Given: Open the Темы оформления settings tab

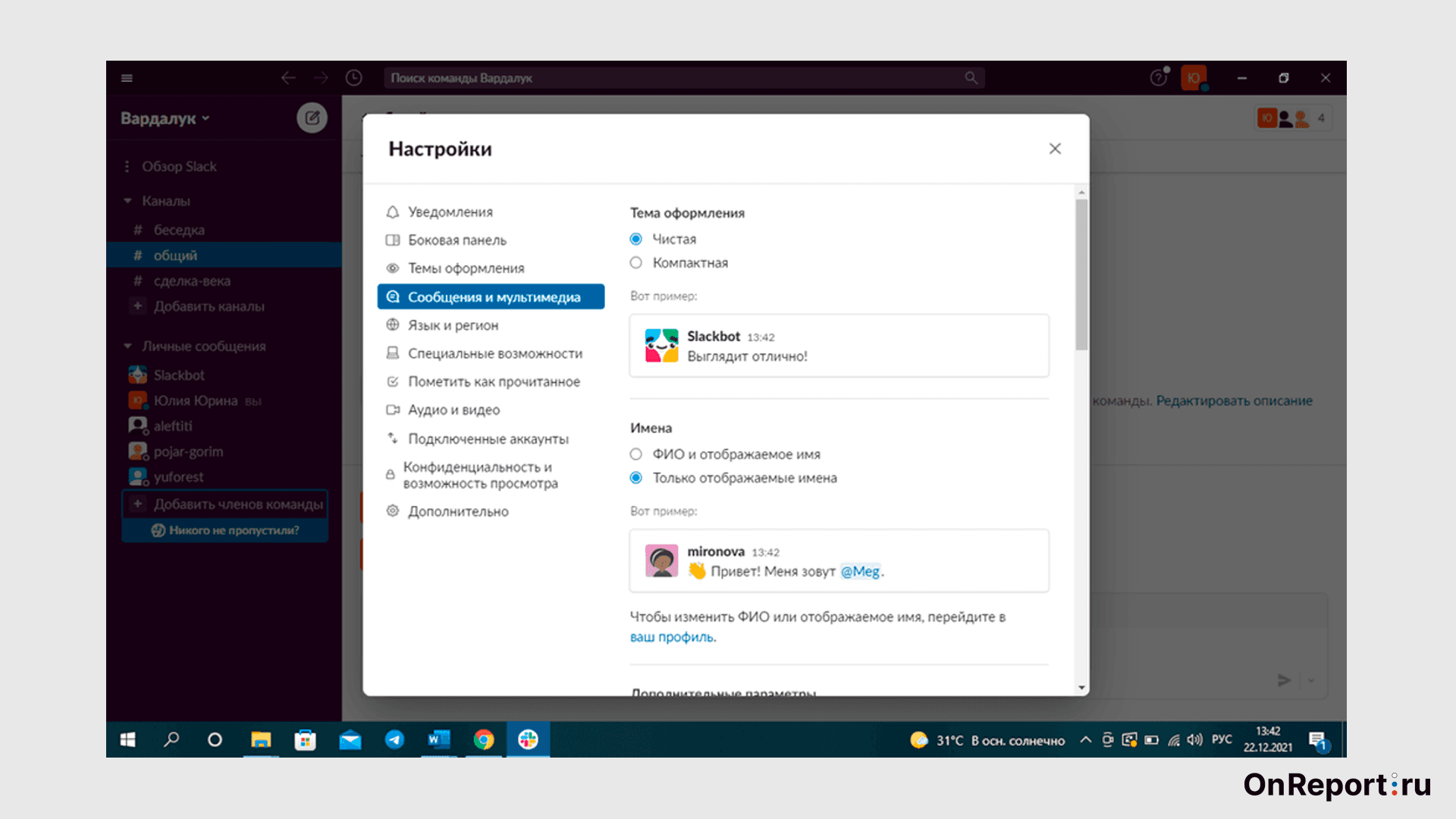Looking at the screenshot, I should point(491,268).
